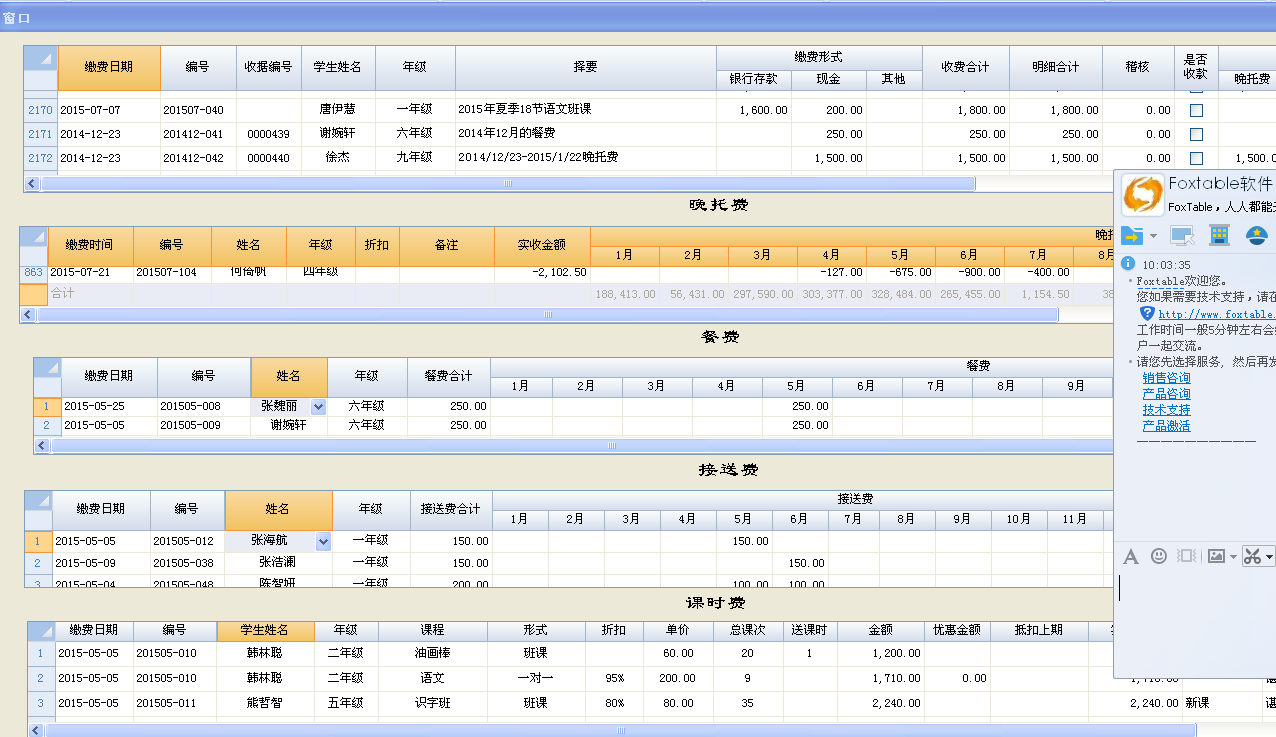Screen dimensions: 1276x737
Task: Click cell 张浩澜 in 接送费 table
Action: (278, 562)
